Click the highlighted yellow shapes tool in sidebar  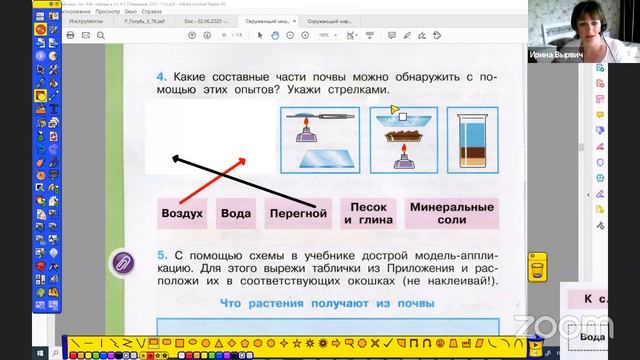[40, 96]
